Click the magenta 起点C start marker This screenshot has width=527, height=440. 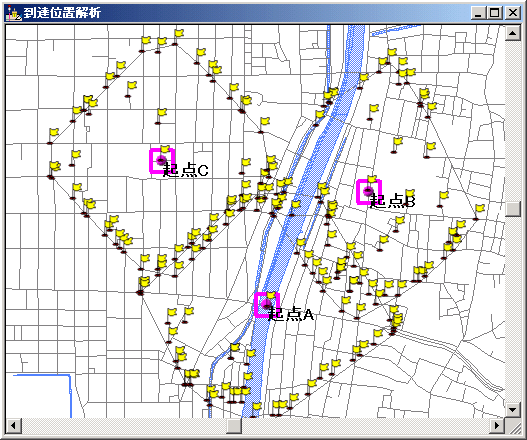(x=162, y=161)
